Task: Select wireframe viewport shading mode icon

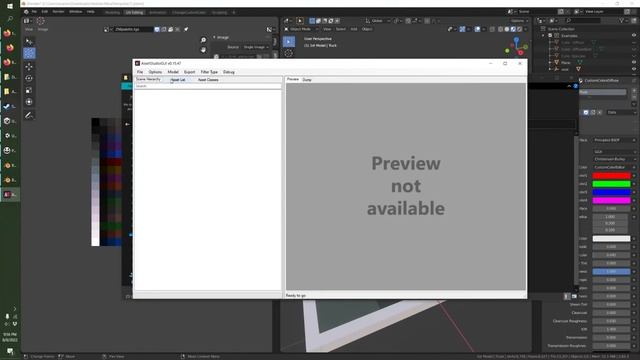Action: click(501, 29)
